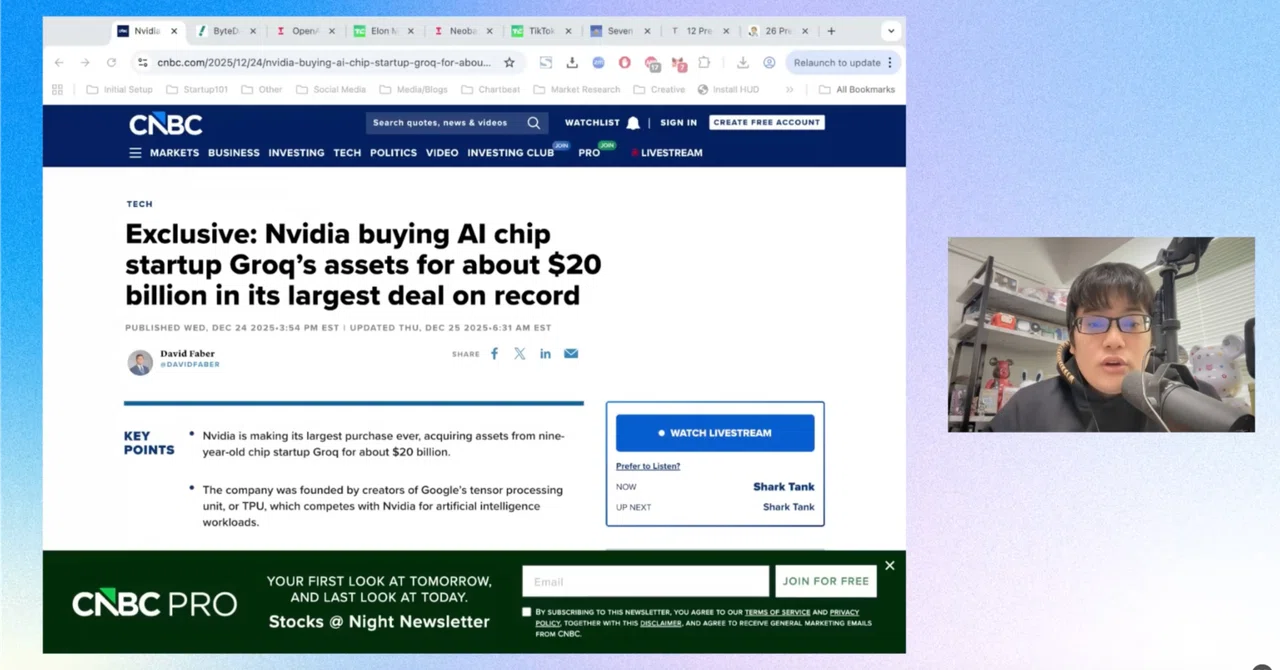Image resolution: width=1280 pixels, height=670 pixels.
Task: Click the browser forward arrow
Action: (x=85, y=62)
